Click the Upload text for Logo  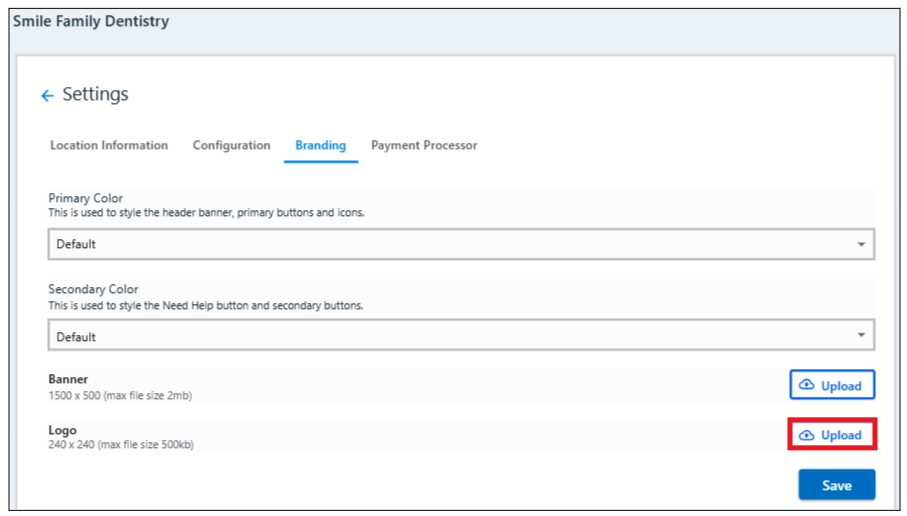841,435
